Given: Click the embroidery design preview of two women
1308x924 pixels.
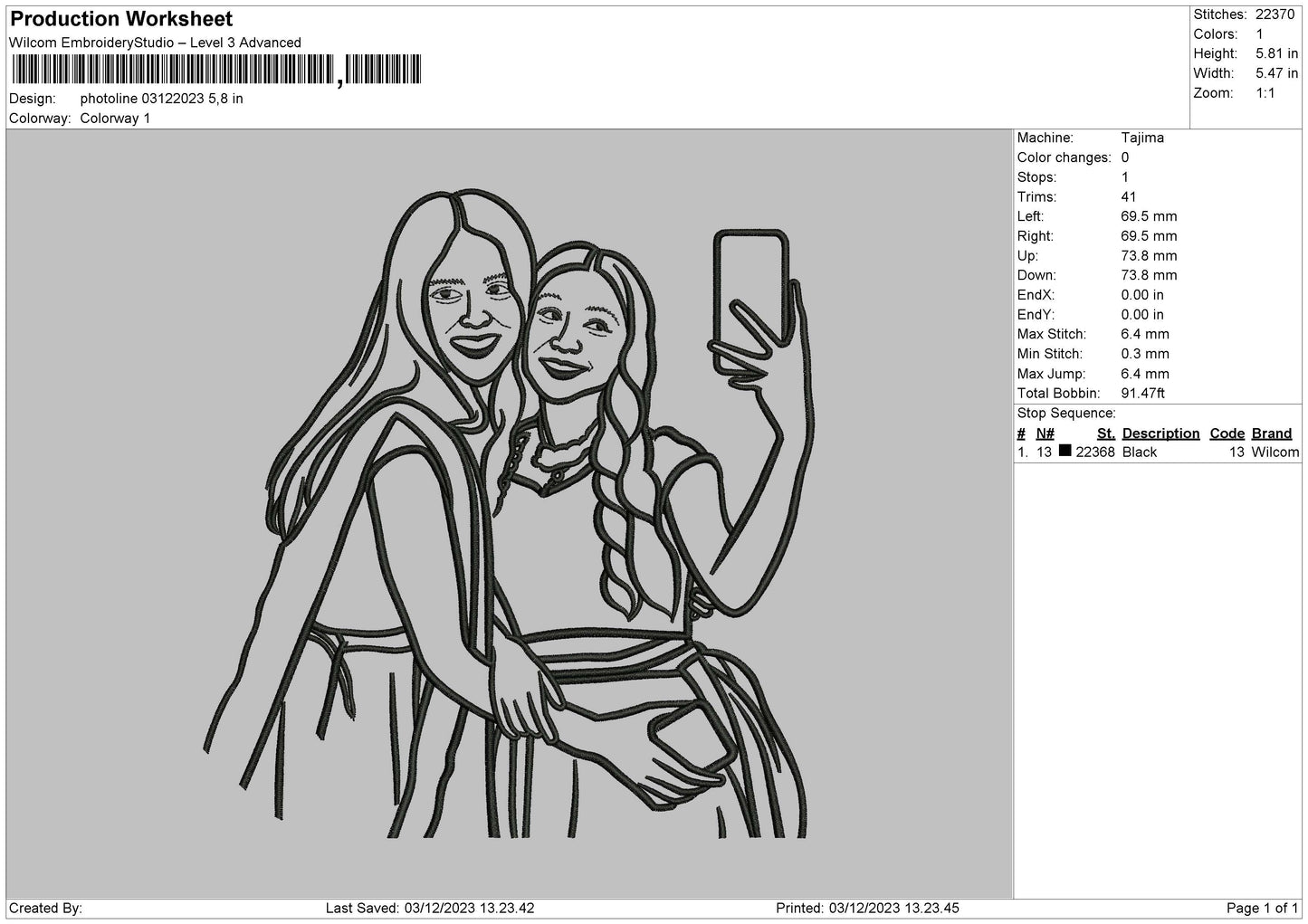Looking at the screenshot, I should coord(507,513).
